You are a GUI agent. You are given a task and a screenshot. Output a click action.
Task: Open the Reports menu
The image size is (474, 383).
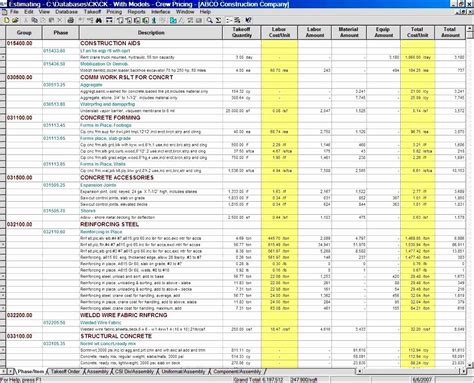coord(136,12)
